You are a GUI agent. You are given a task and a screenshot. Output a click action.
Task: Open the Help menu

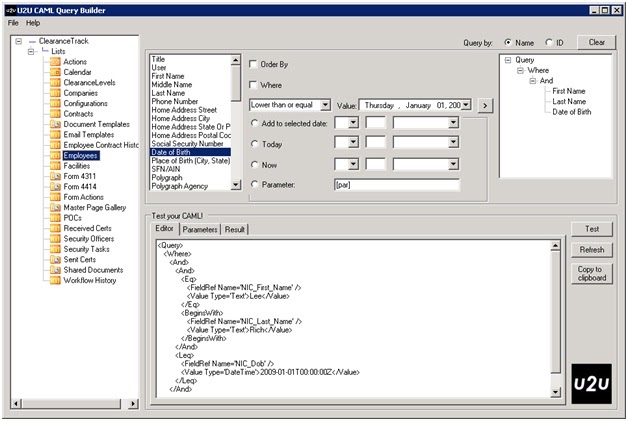click(x=33, y=23)
